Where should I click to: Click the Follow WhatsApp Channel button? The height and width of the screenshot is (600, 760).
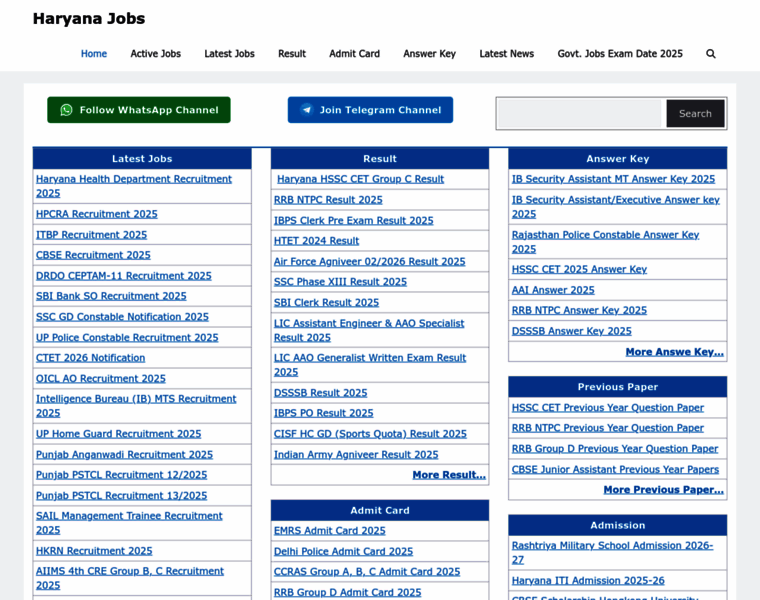tap(139, 110)
